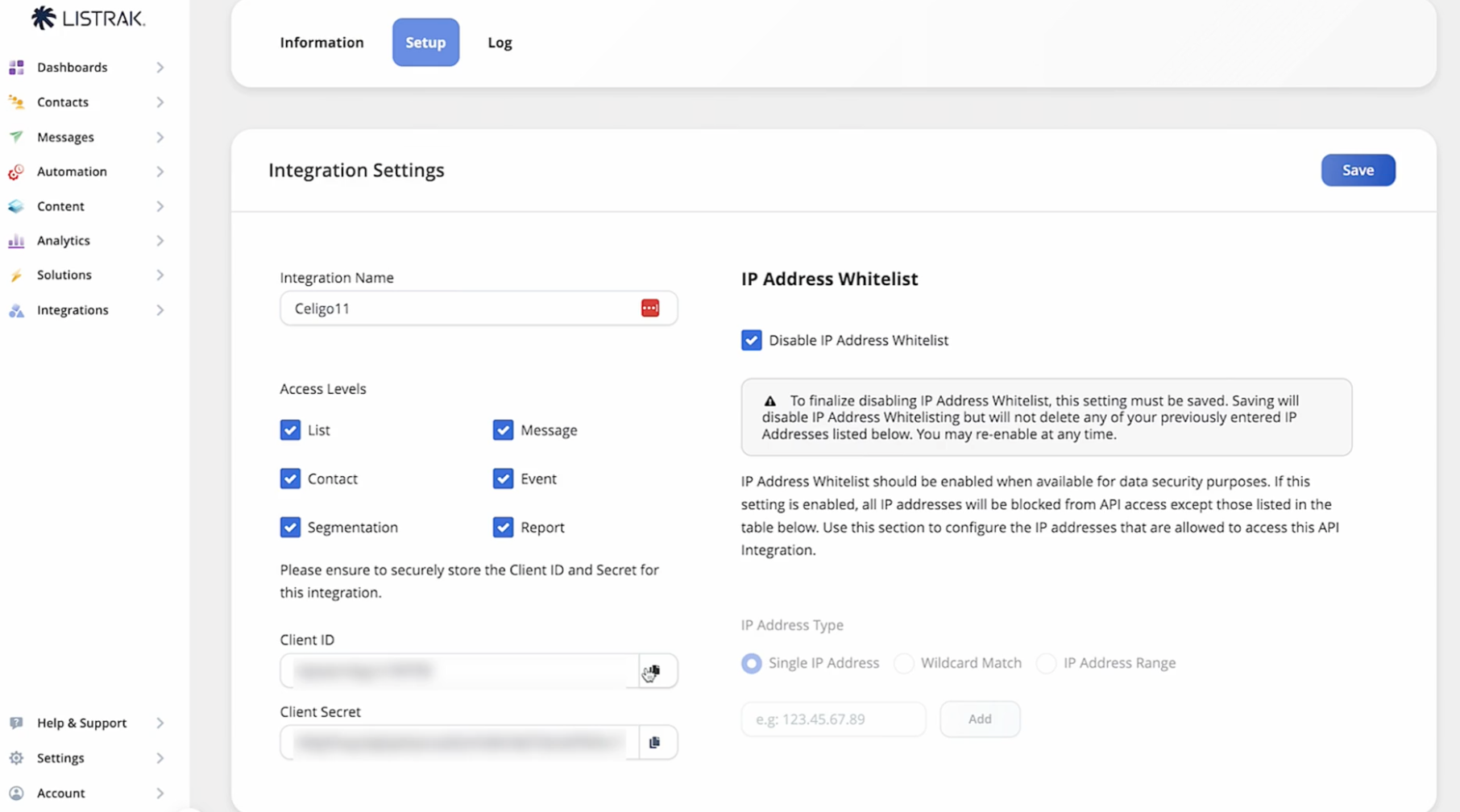
Task: Open the Content layers icon
Action: (16, 206)
